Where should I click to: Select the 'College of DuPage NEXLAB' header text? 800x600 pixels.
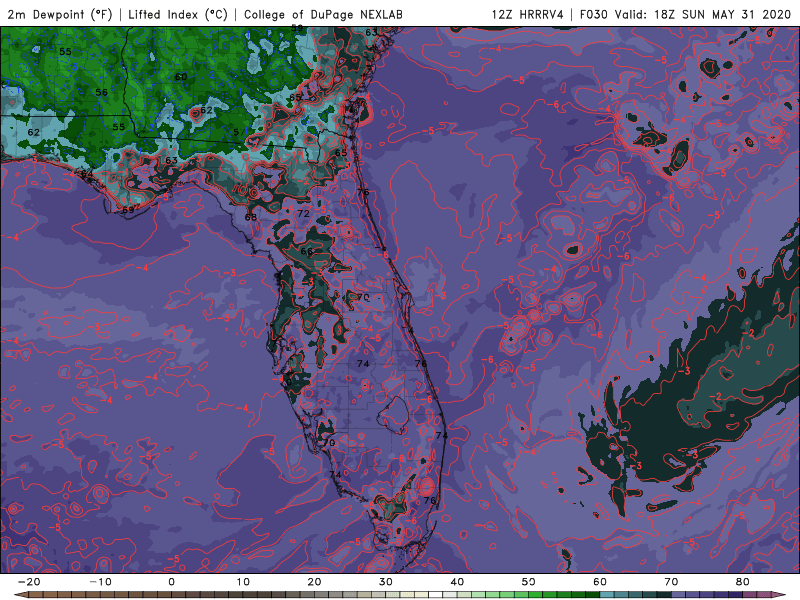323,14
